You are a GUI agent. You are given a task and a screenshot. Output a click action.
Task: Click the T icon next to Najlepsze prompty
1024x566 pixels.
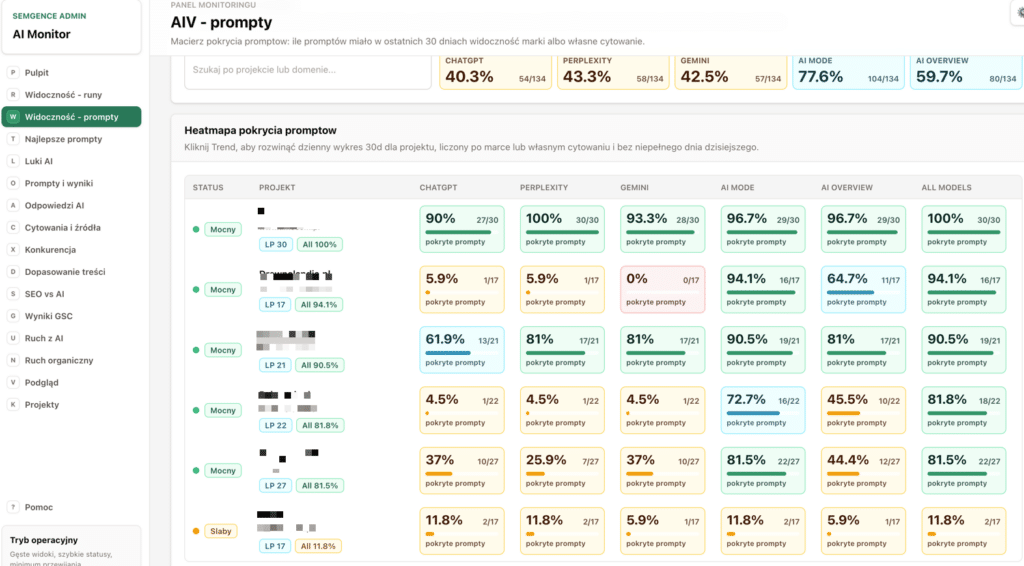[12, 139]
